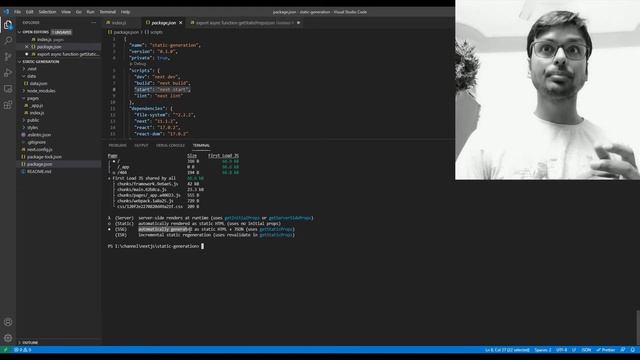Open the Search view in the activity bar

[x=8, y=40]
